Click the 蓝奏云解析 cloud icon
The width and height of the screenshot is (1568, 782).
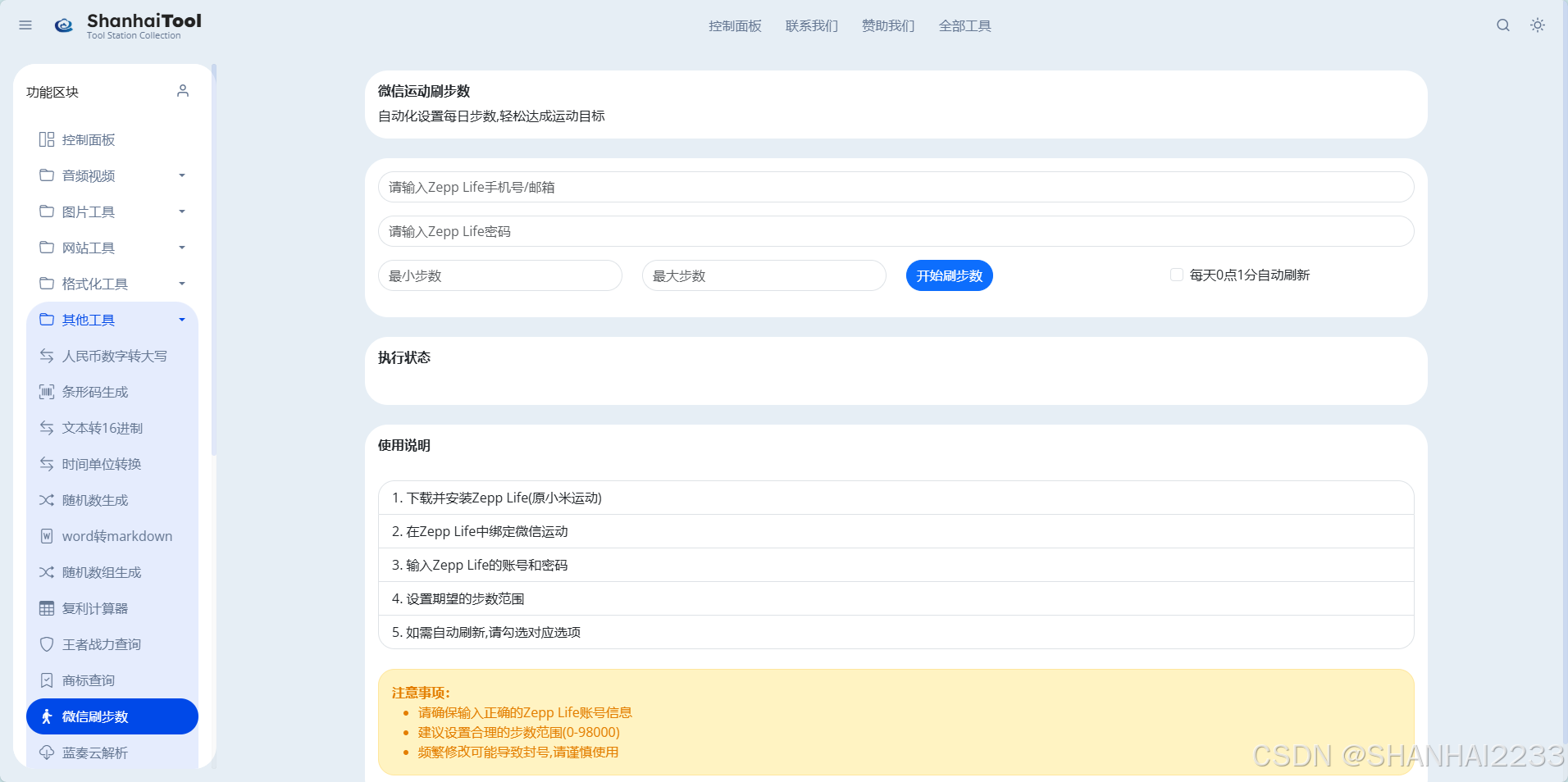(x=47, y=752)
